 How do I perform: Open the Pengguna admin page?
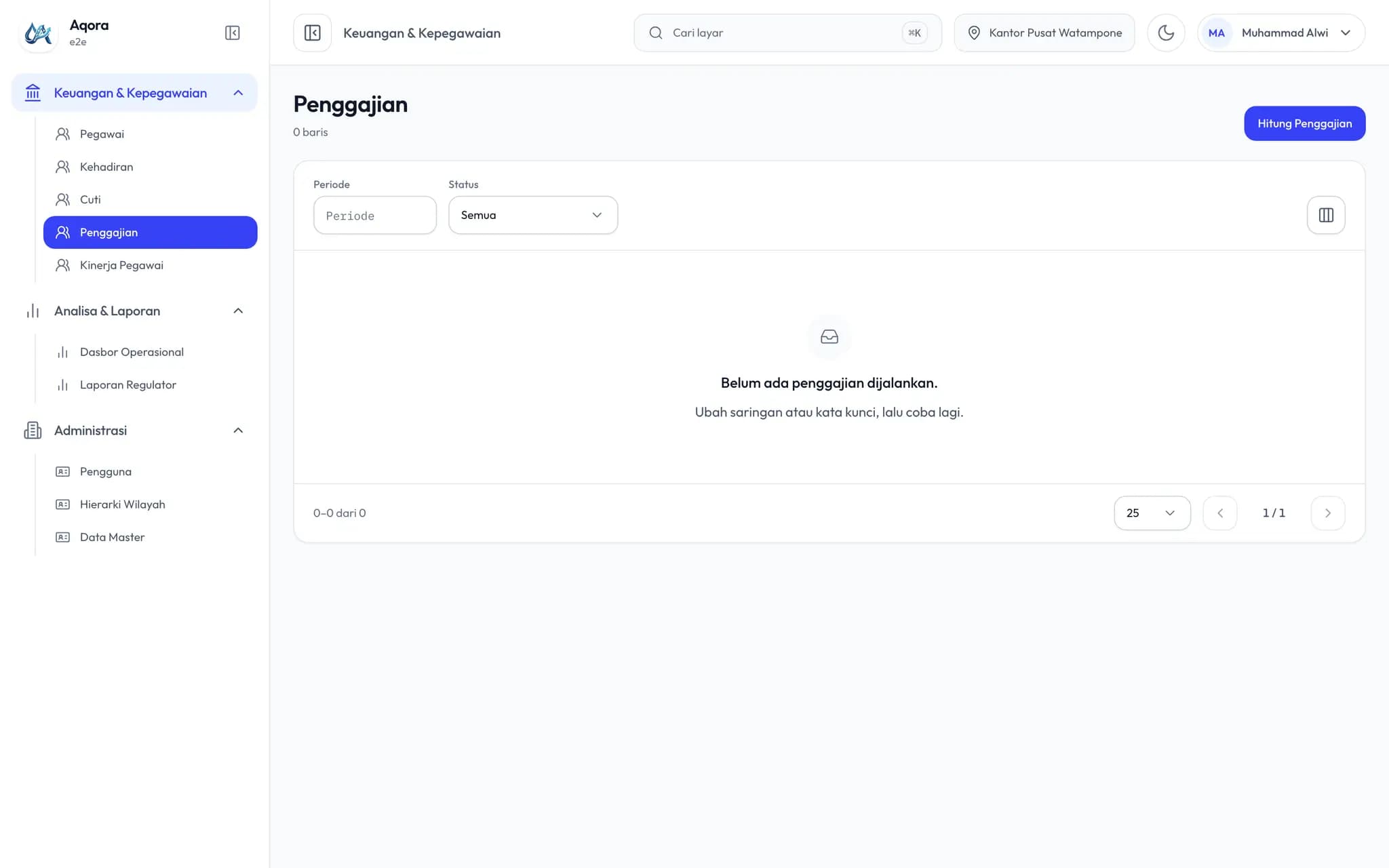point(150,471)
